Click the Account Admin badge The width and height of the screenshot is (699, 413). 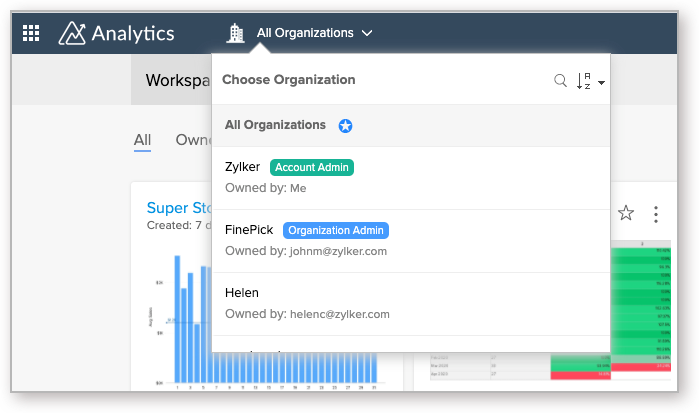(x=312, y=167)
